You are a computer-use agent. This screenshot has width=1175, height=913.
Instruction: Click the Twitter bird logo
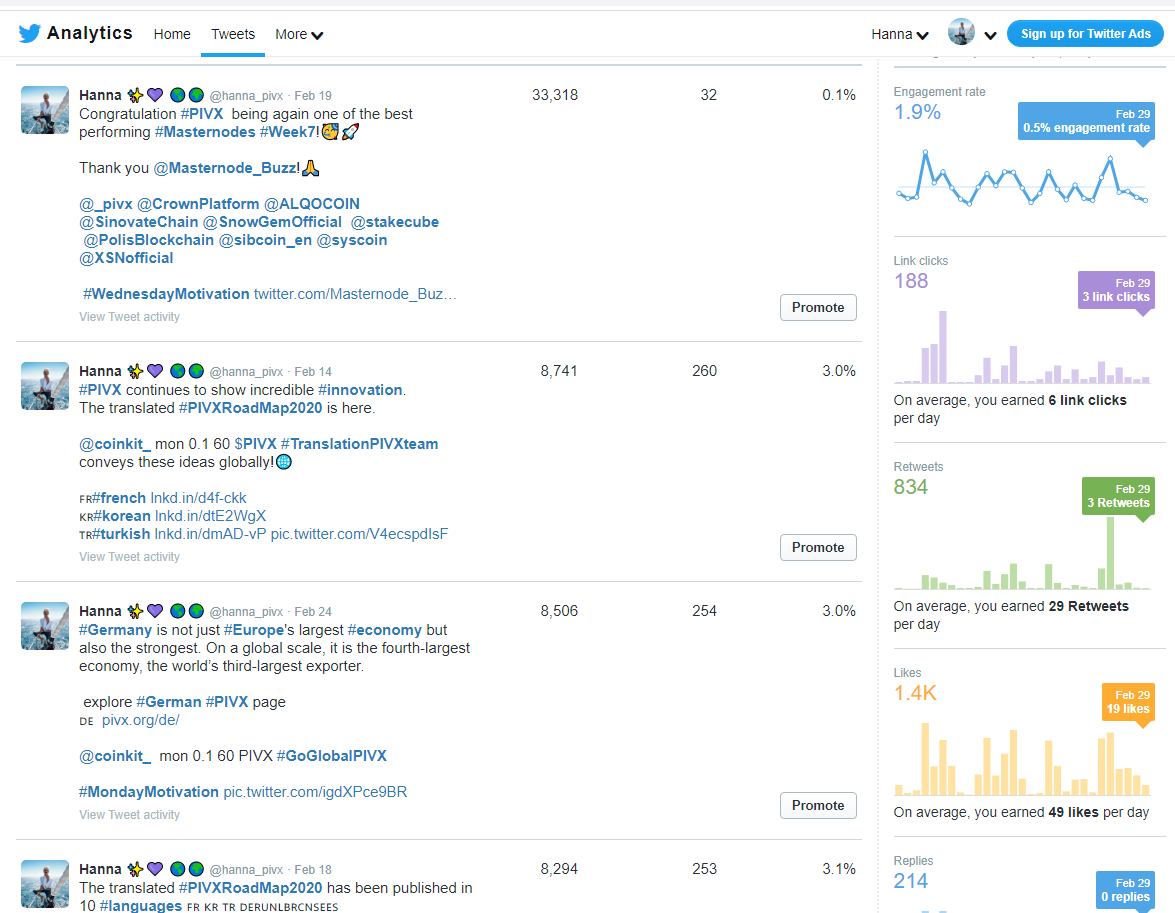29,34
